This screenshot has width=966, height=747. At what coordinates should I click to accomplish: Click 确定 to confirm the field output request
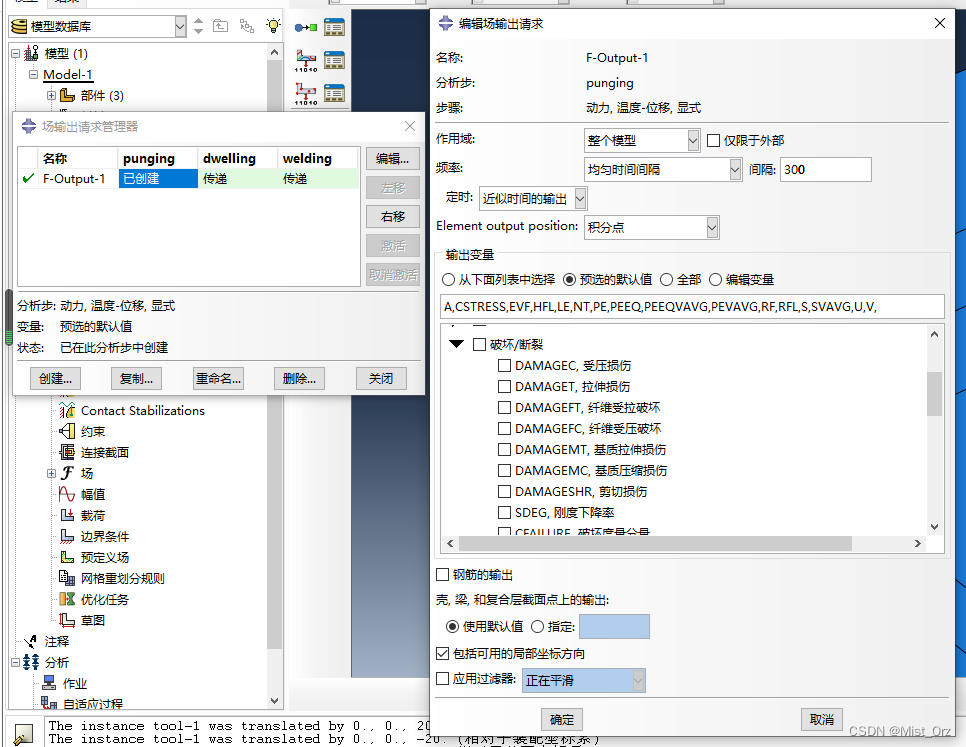pyautogui.click(x=561, y=719)
